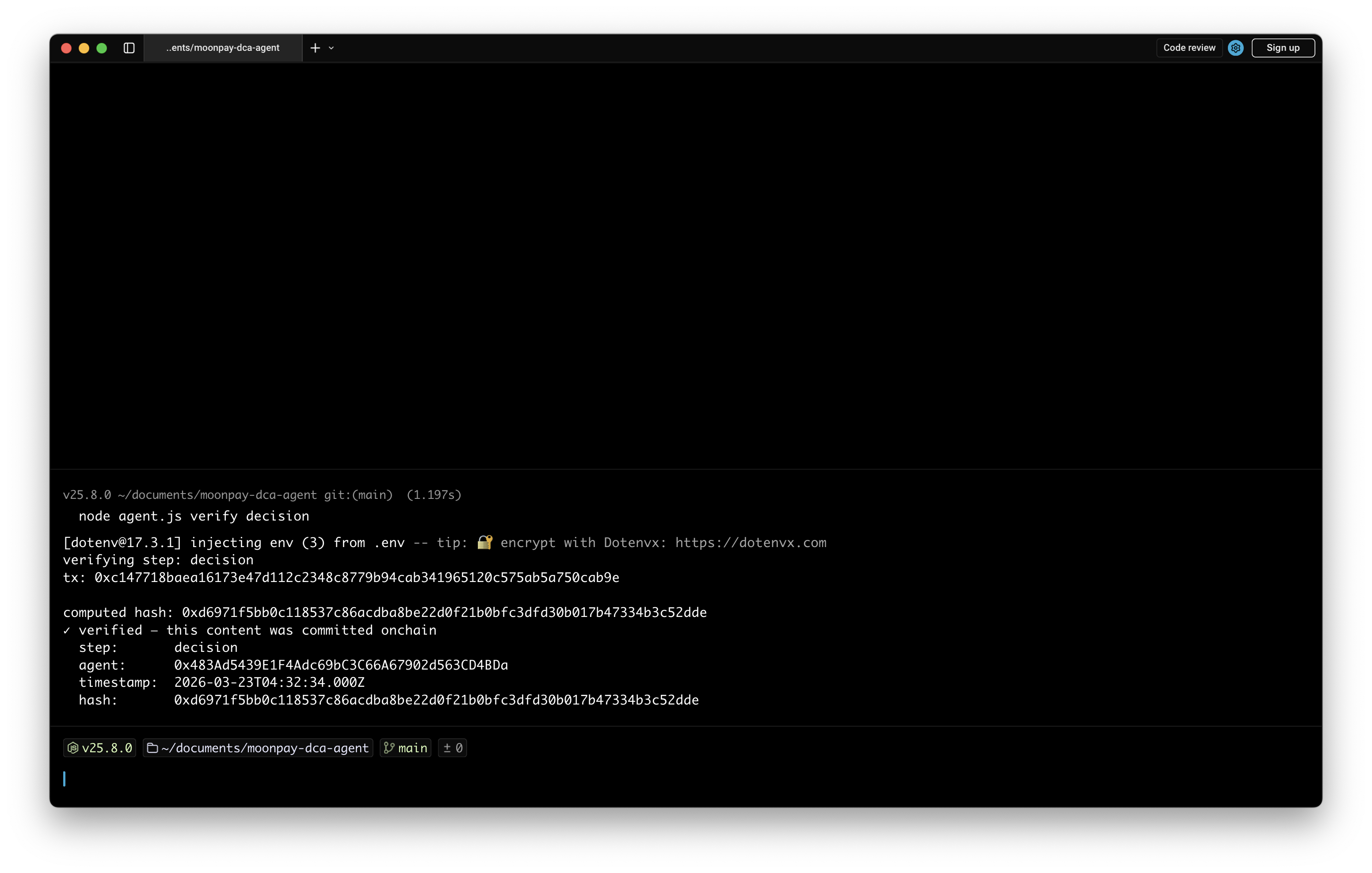The height and width of the screenshot is (873, 1372).
Task: Click the Sign up button
Action: 1283,48
